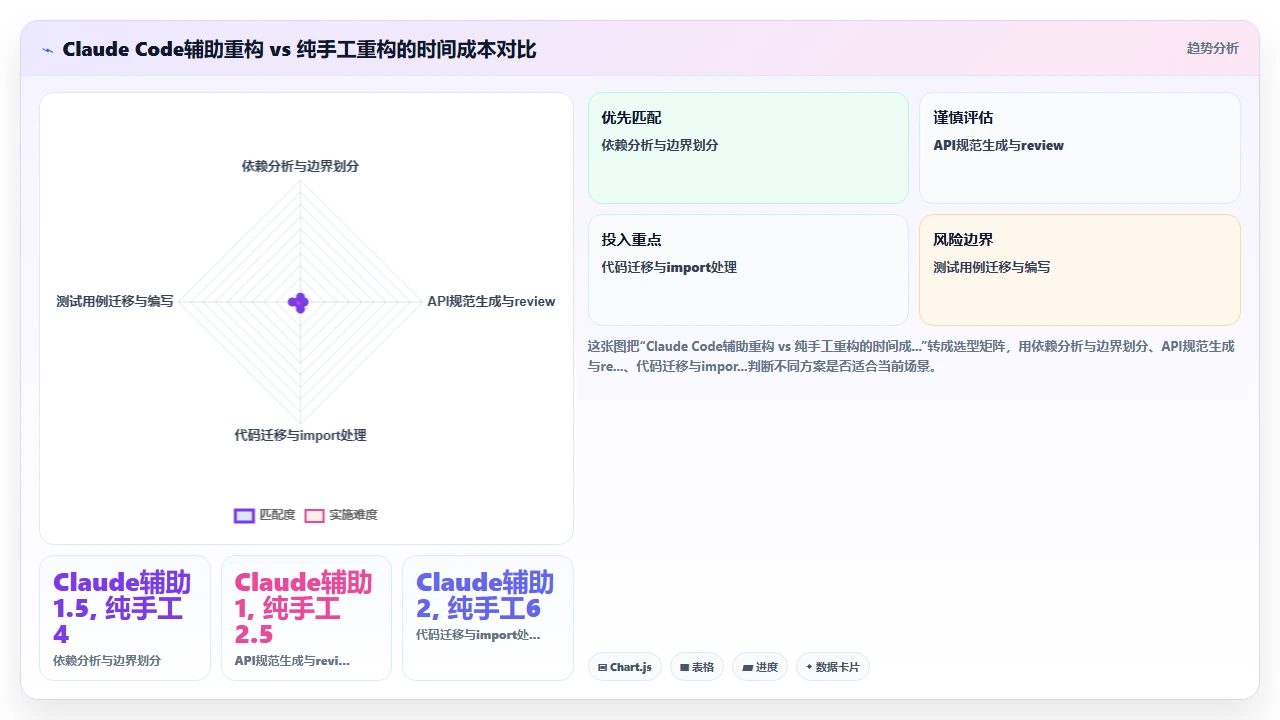1280x720 pixels.
Task: Select the Chart.js tag
Action: pos(625,667)
